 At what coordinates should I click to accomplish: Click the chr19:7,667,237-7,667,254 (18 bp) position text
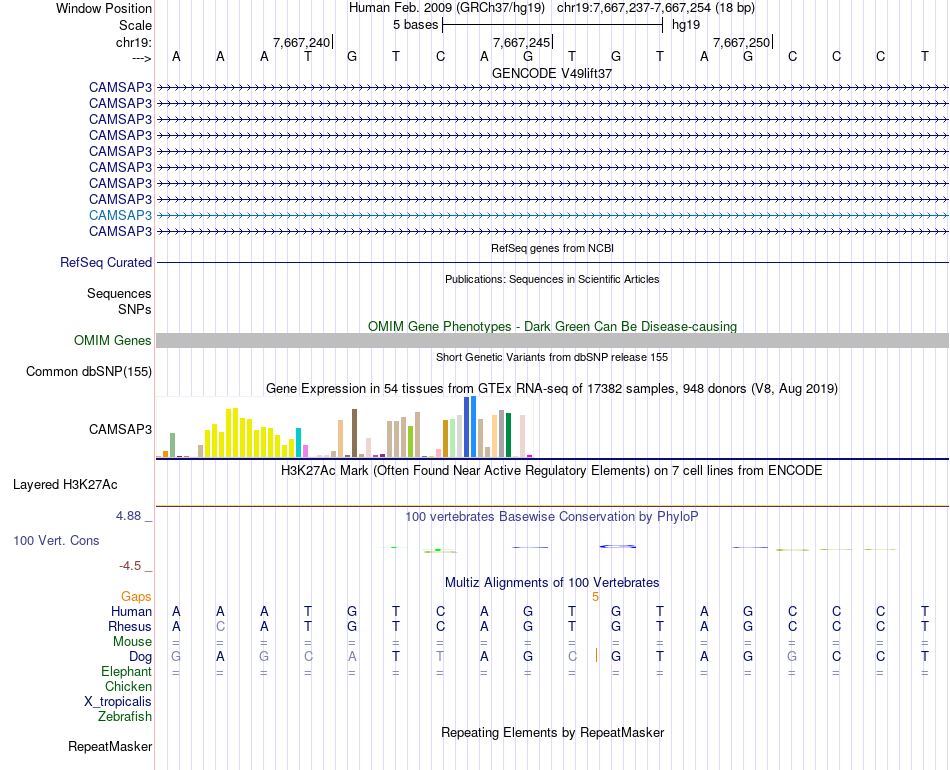pos(656,8)
